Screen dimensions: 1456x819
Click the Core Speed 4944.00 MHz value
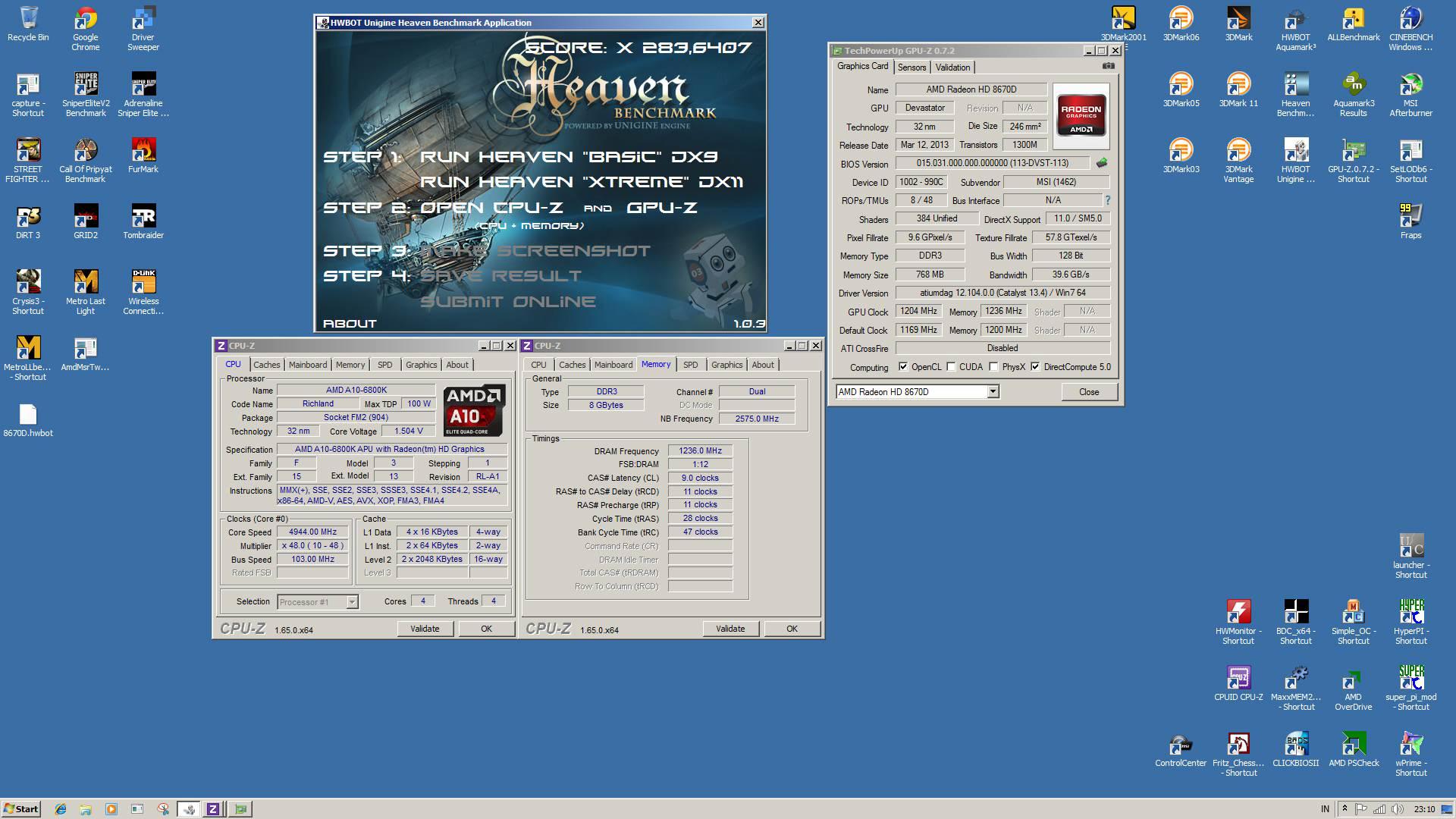tap(312, 532)
